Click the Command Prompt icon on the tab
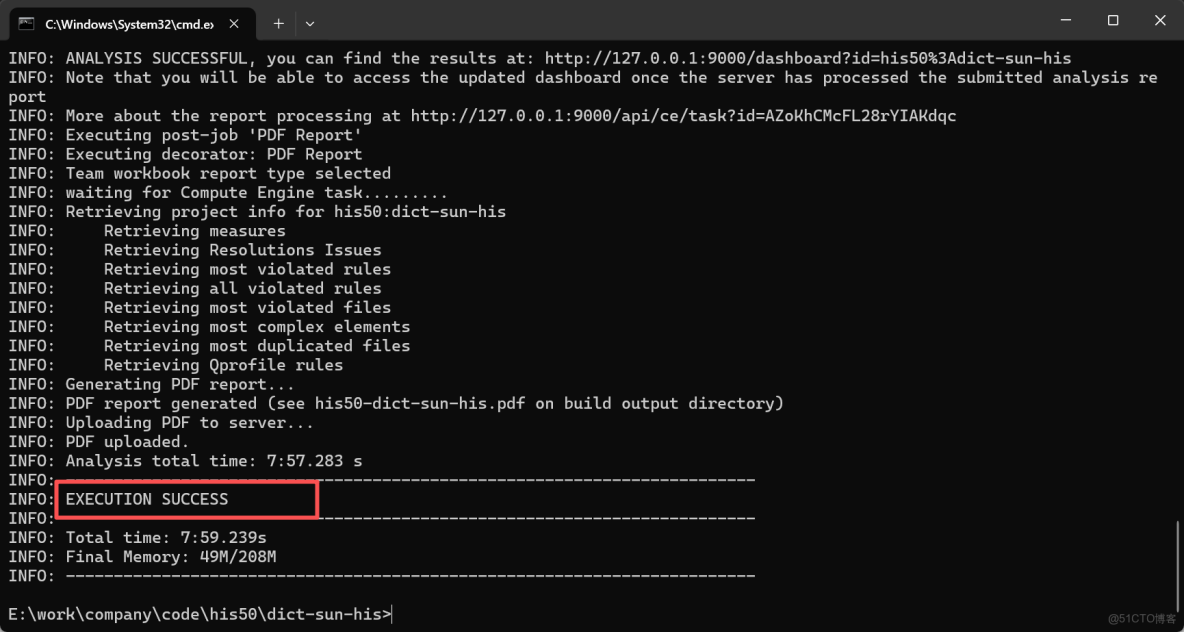 [x=25, y=22]
